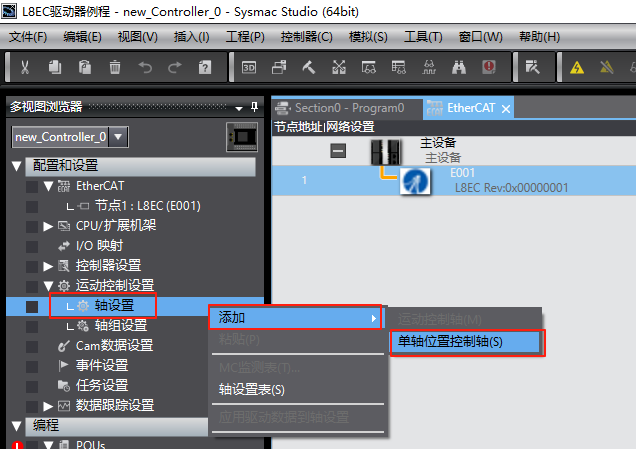Expand the 控制器设置 node
Viewport: 636px width, 449px height.
pos(48,266)
